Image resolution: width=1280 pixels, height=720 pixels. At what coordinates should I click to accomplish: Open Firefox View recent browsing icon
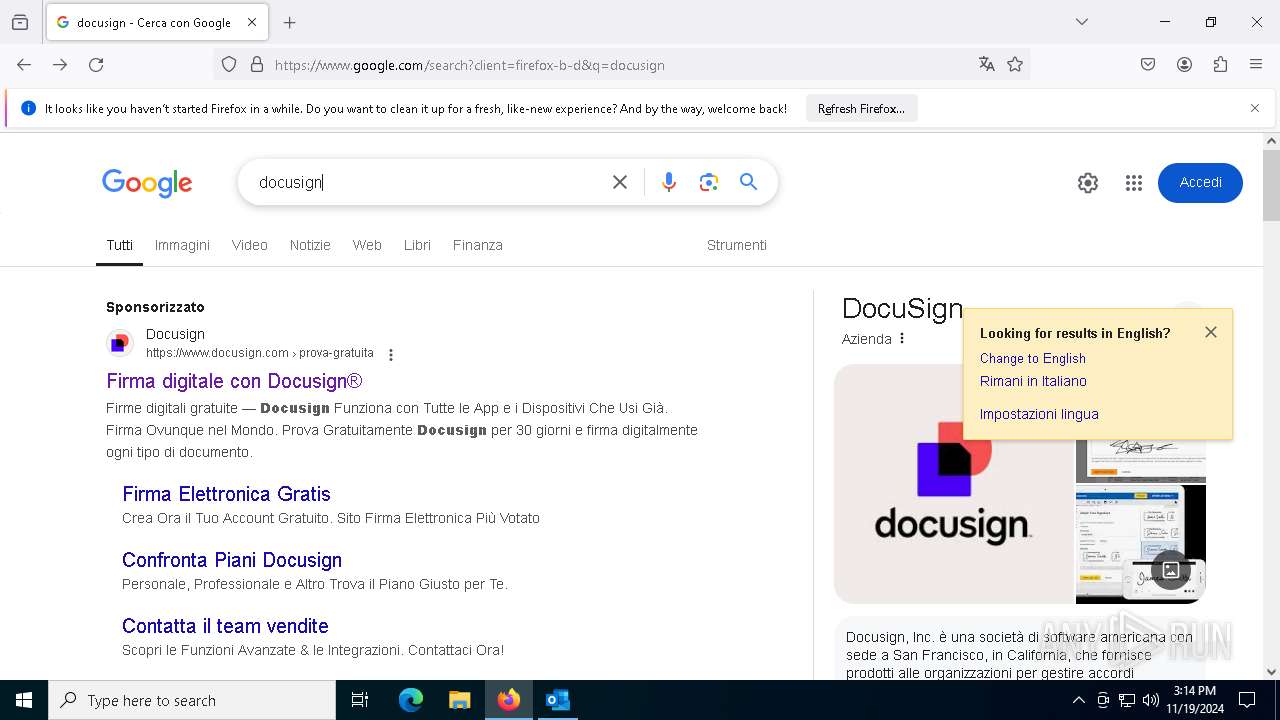click(x=20, y=22)
